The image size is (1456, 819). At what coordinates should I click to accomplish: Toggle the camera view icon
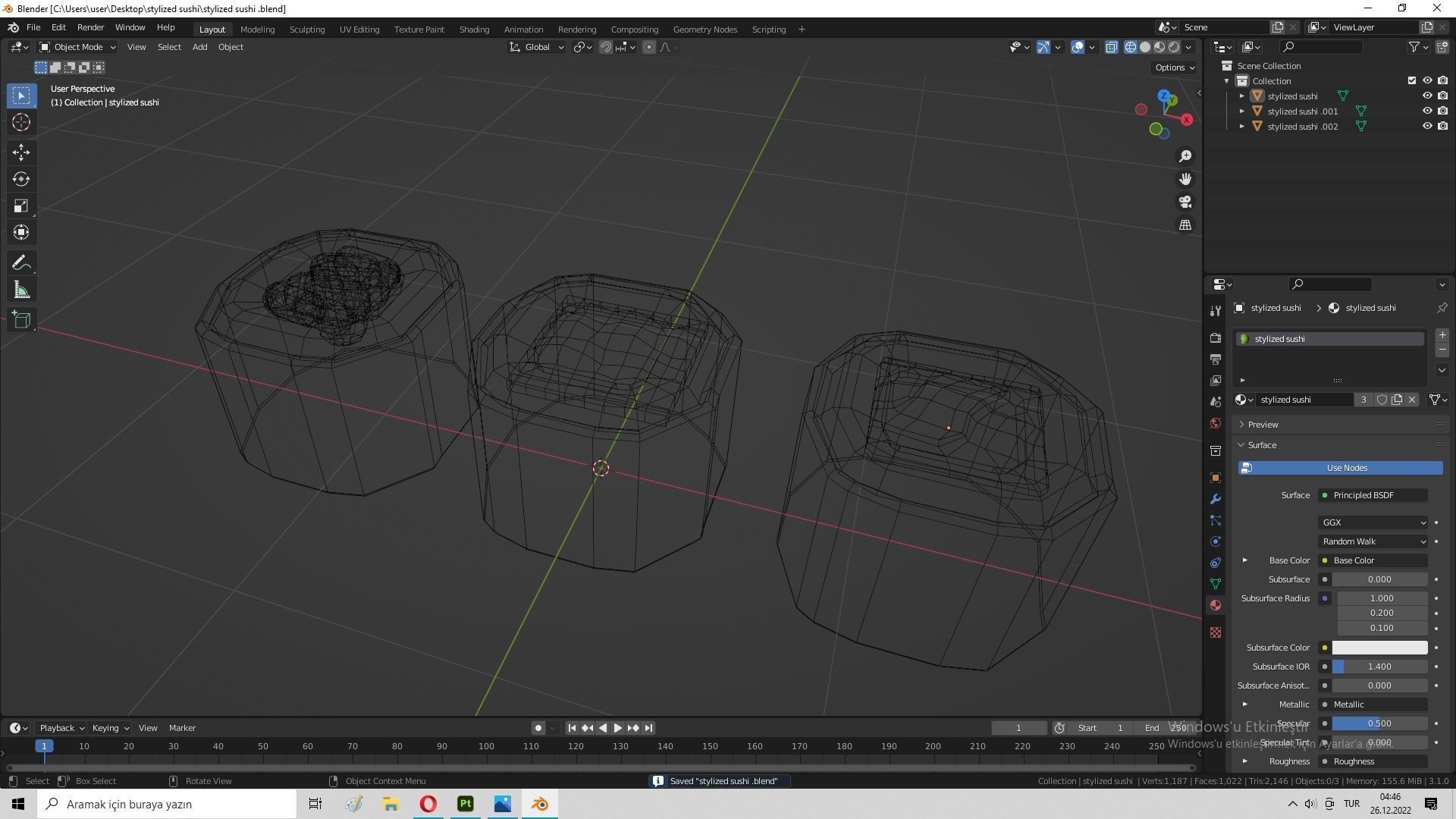tap(1185, 202)
